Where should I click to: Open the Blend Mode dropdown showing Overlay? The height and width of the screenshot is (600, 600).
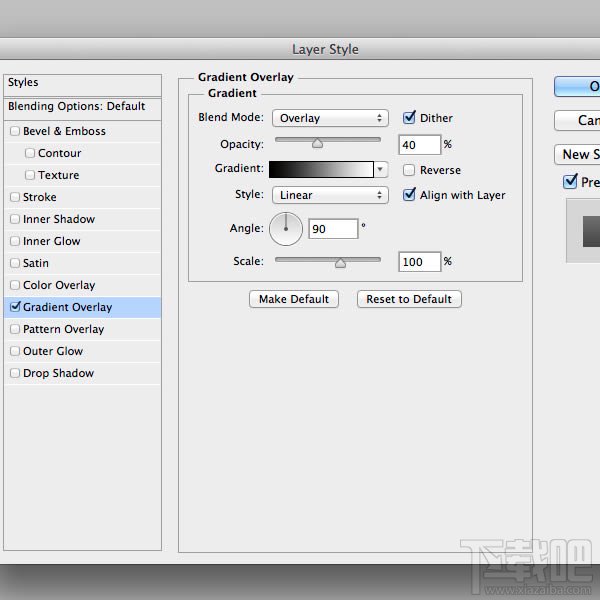click(x=330, y=118)
